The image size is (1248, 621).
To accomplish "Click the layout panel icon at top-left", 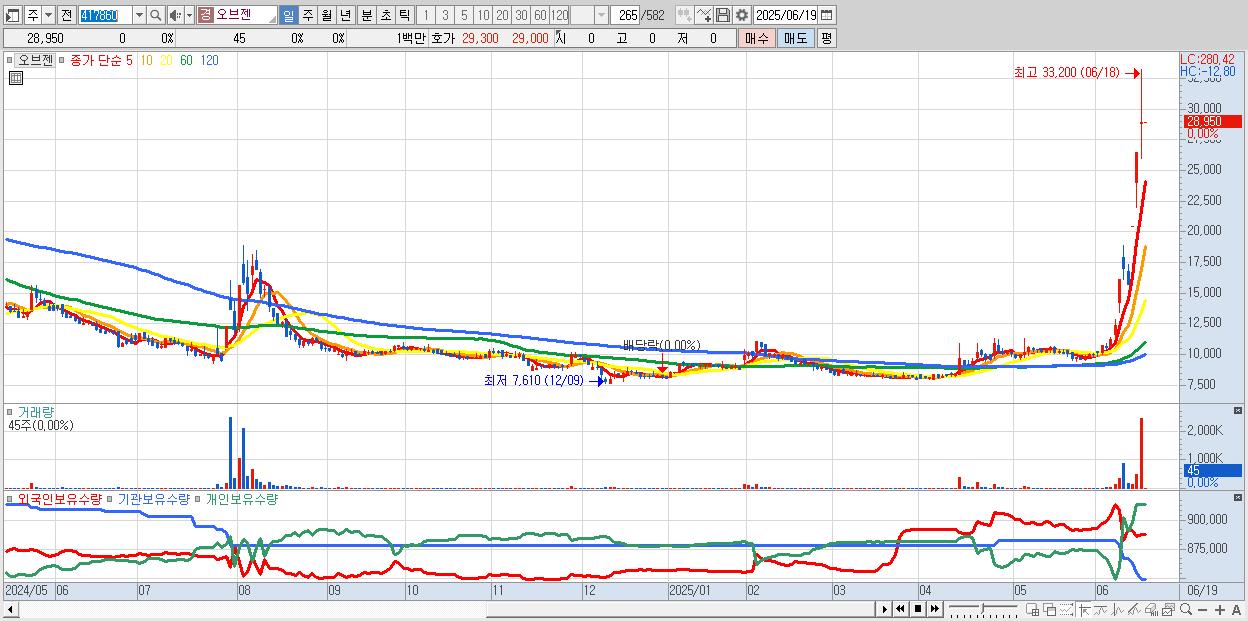I will 13,15.
